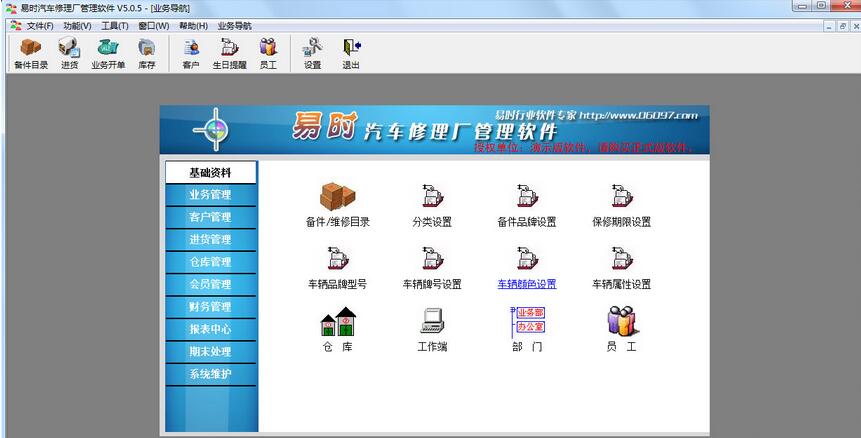Open the 工具(T) menu
861x438 pixels.
[x=114, y=26]
